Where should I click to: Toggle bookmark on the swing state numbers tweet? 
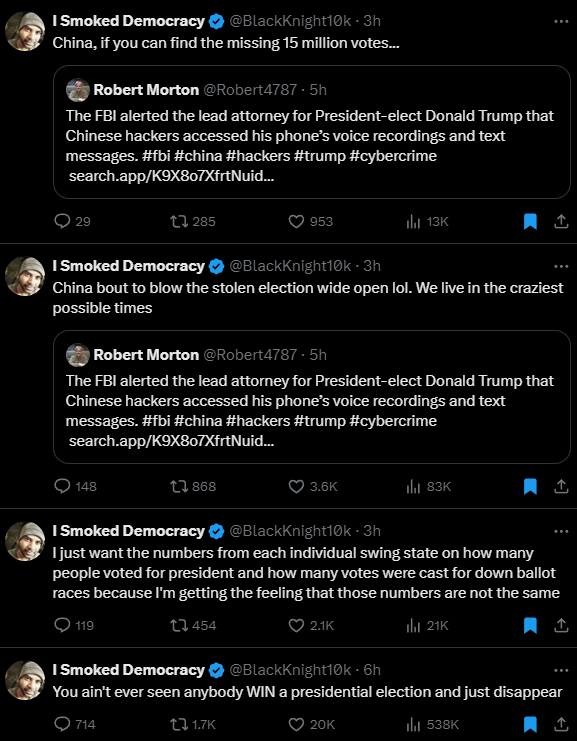[531, 625]
